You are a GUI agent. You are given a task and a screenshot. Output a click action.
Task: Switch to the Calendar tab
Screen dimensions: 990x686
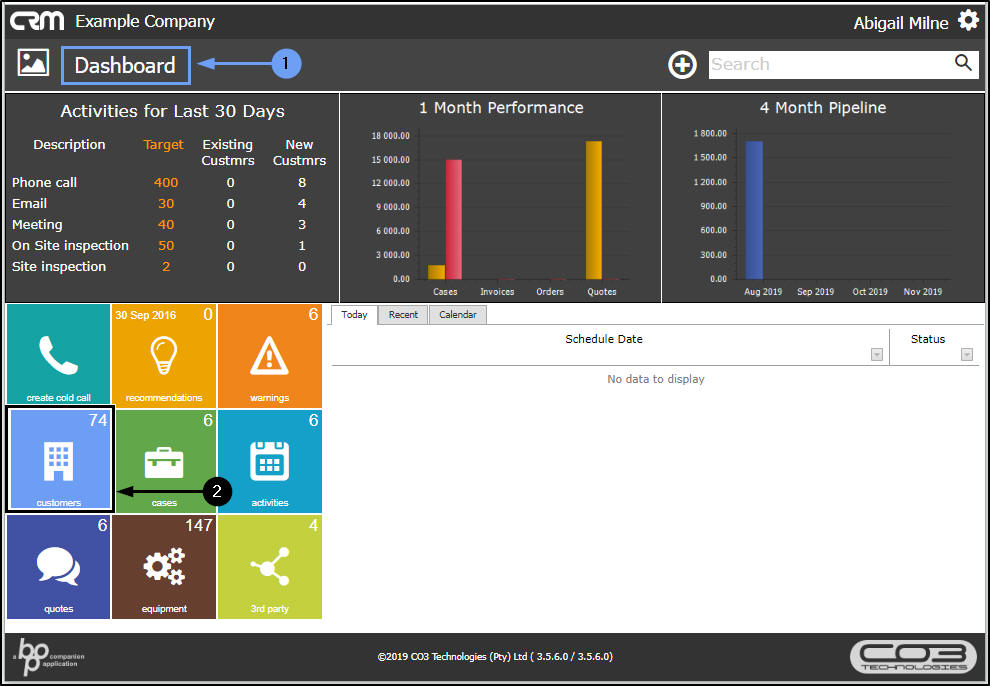click(x=457, y=314)
